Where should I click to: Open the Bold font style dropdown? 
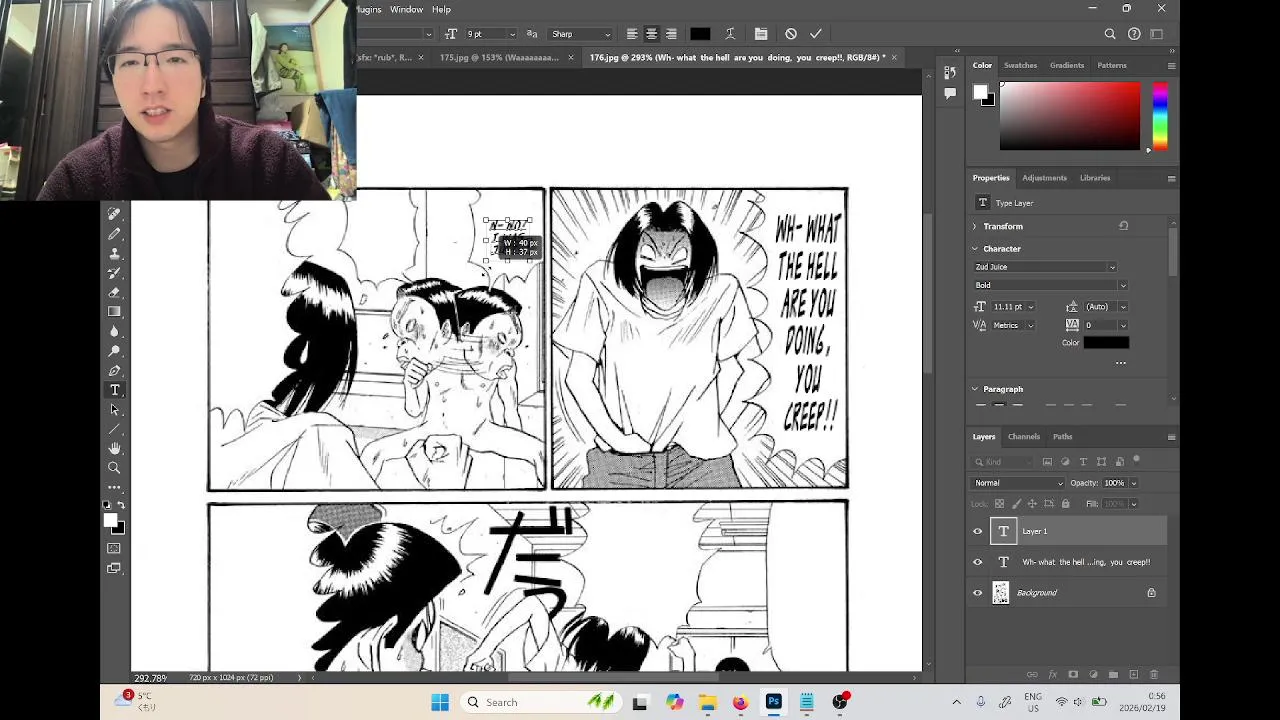point(1050,285)
